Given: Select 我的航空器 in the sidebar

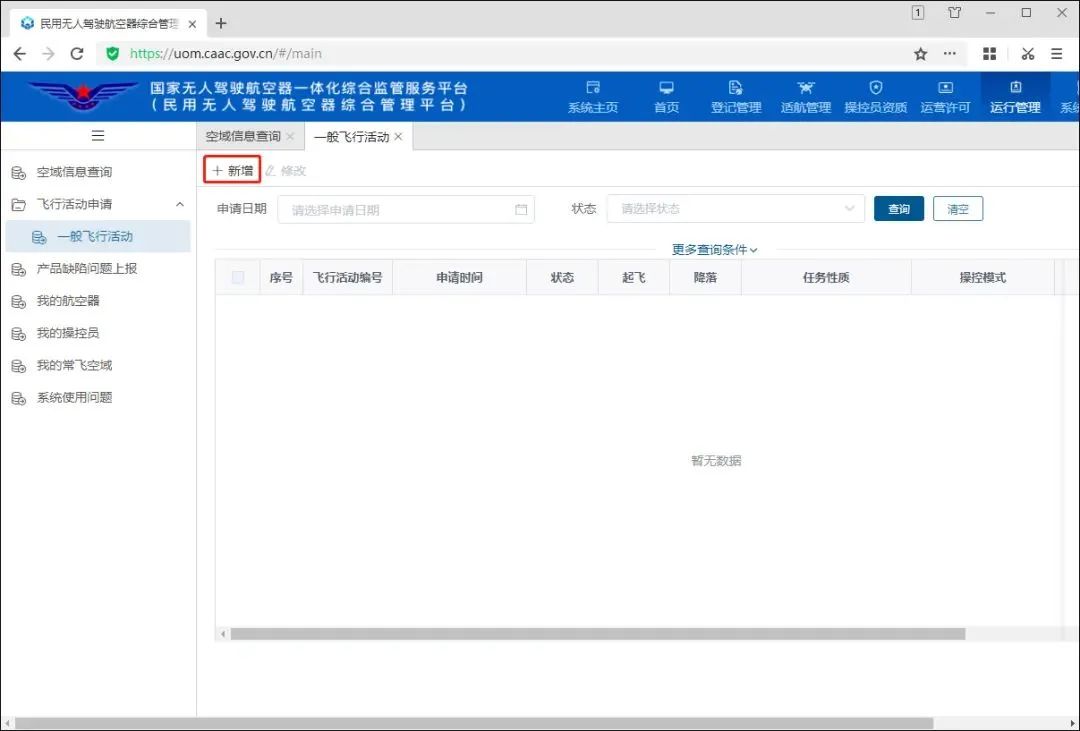Looking at the screenshot, I should (x=68, y=301).
